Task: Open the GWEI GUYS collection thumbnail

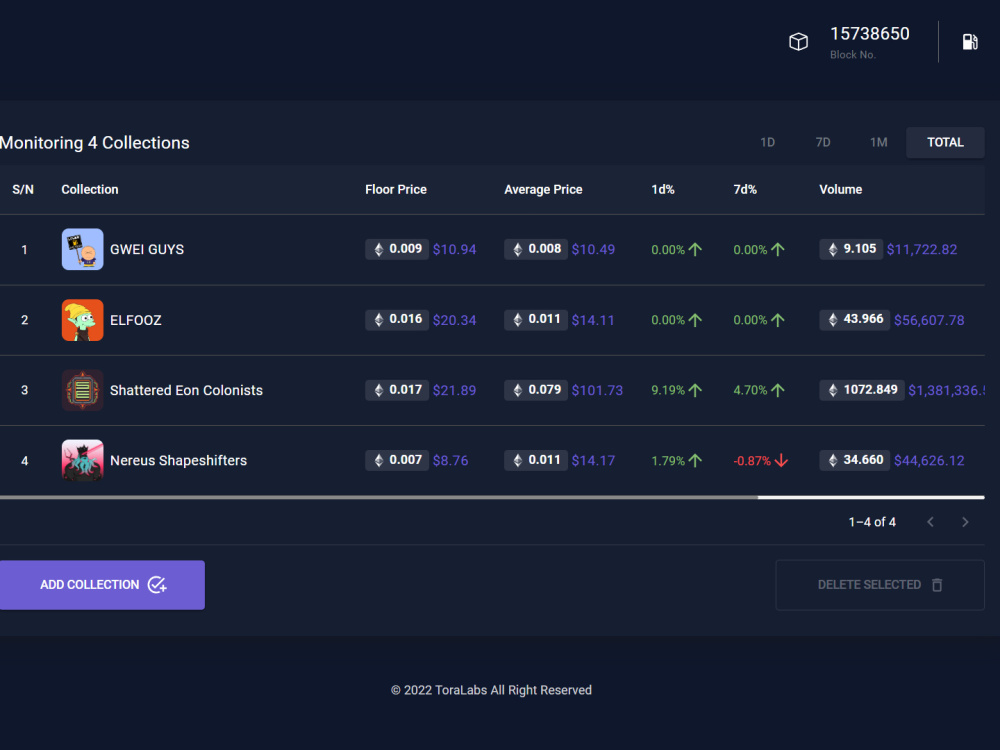Action: [82, 249]
